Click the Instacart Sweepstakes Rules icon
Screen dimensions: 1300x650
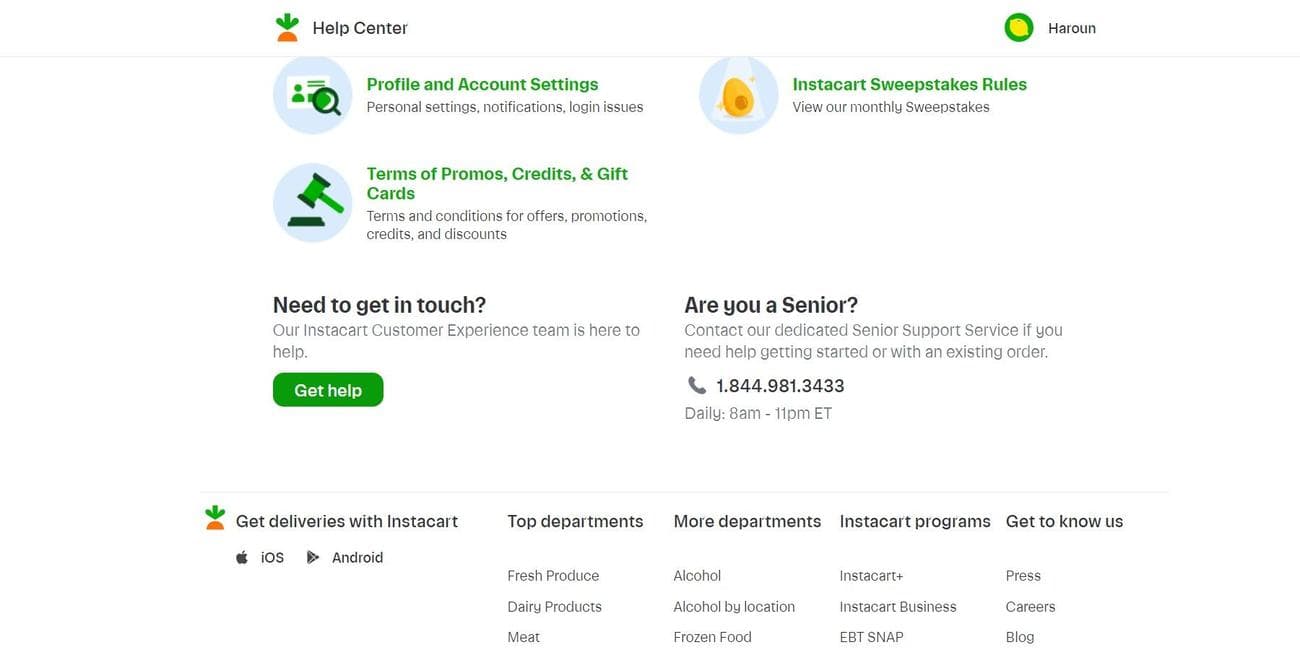click(738, 94)
